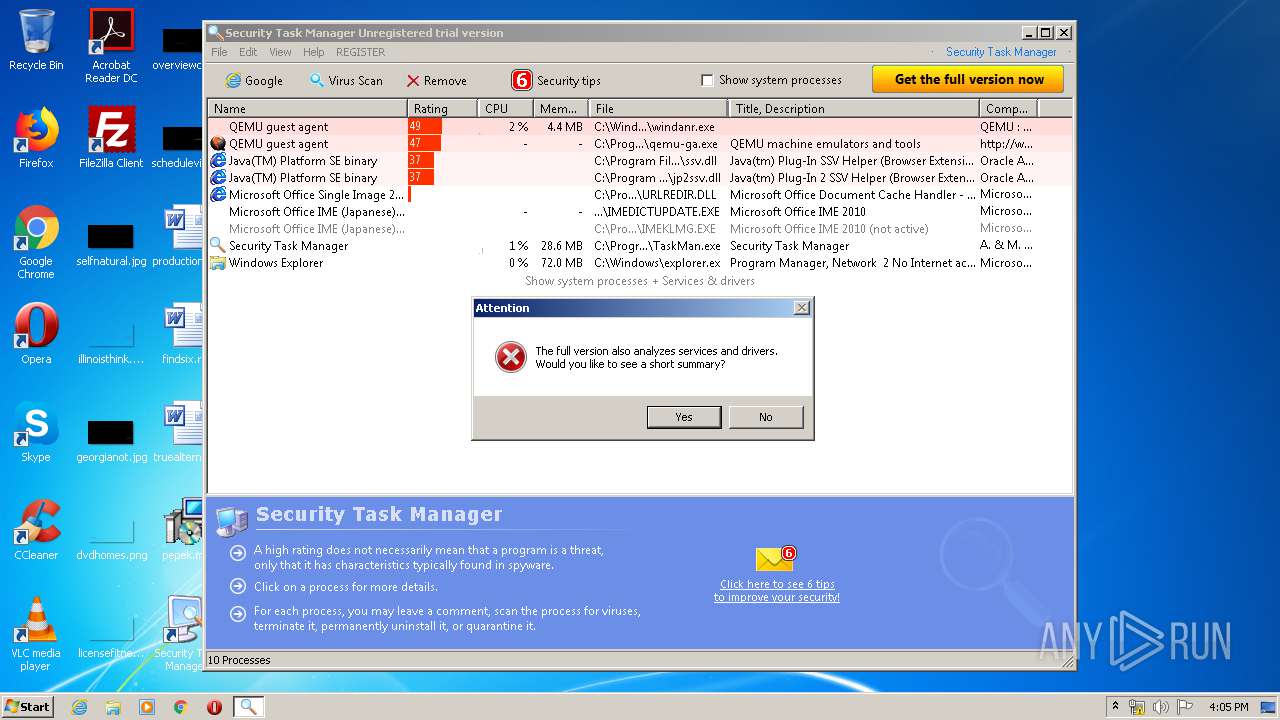Sort the list by Name column

[307, 108]
